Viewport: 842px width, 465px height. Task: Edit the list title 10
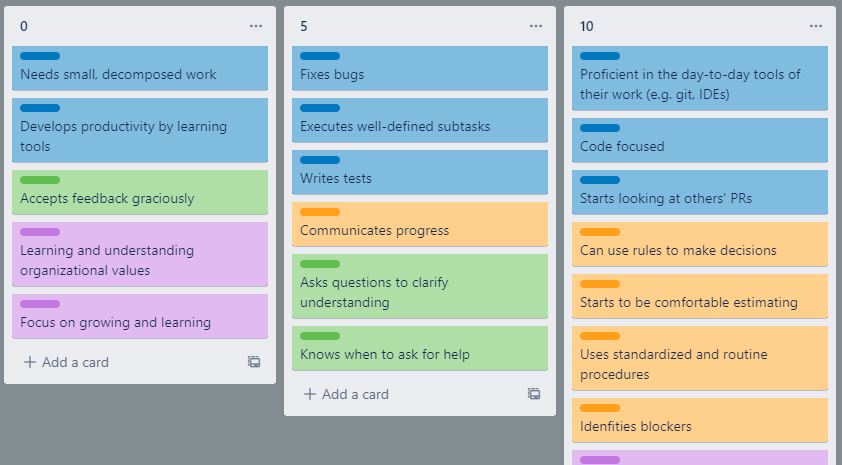click(587, 26)
